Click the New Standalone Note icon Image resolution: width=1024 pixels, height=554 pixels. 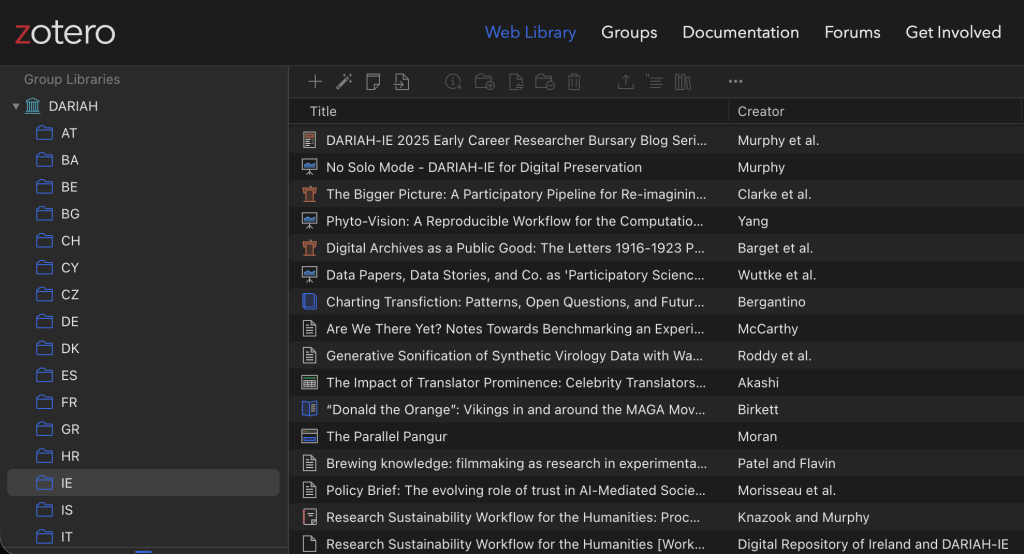click(373, 82)
